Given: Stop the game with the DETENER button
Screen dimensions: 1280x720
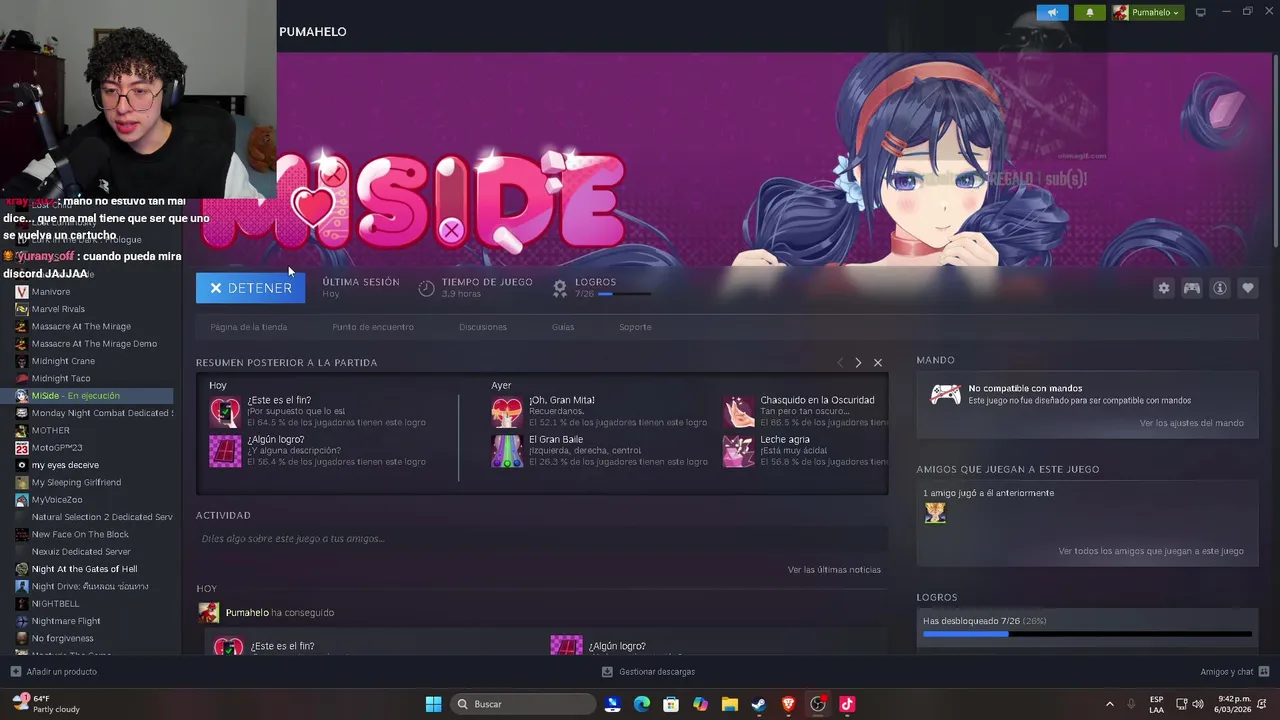Looking at the screenshot, I should click(x=250, y=288).
